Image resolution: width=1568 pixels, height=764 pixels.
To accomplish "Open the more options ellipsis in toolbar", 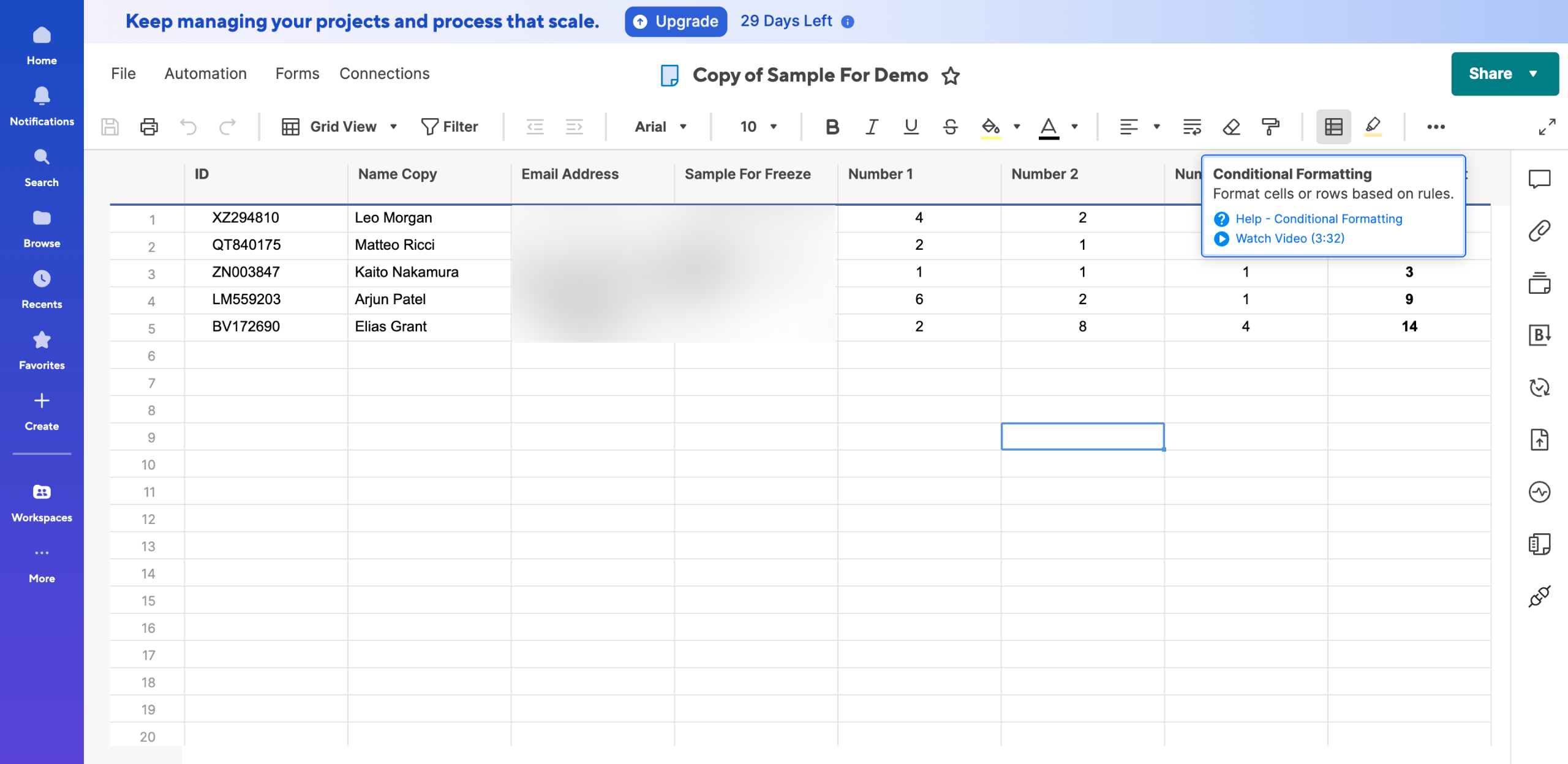I will click(1436, 127).
